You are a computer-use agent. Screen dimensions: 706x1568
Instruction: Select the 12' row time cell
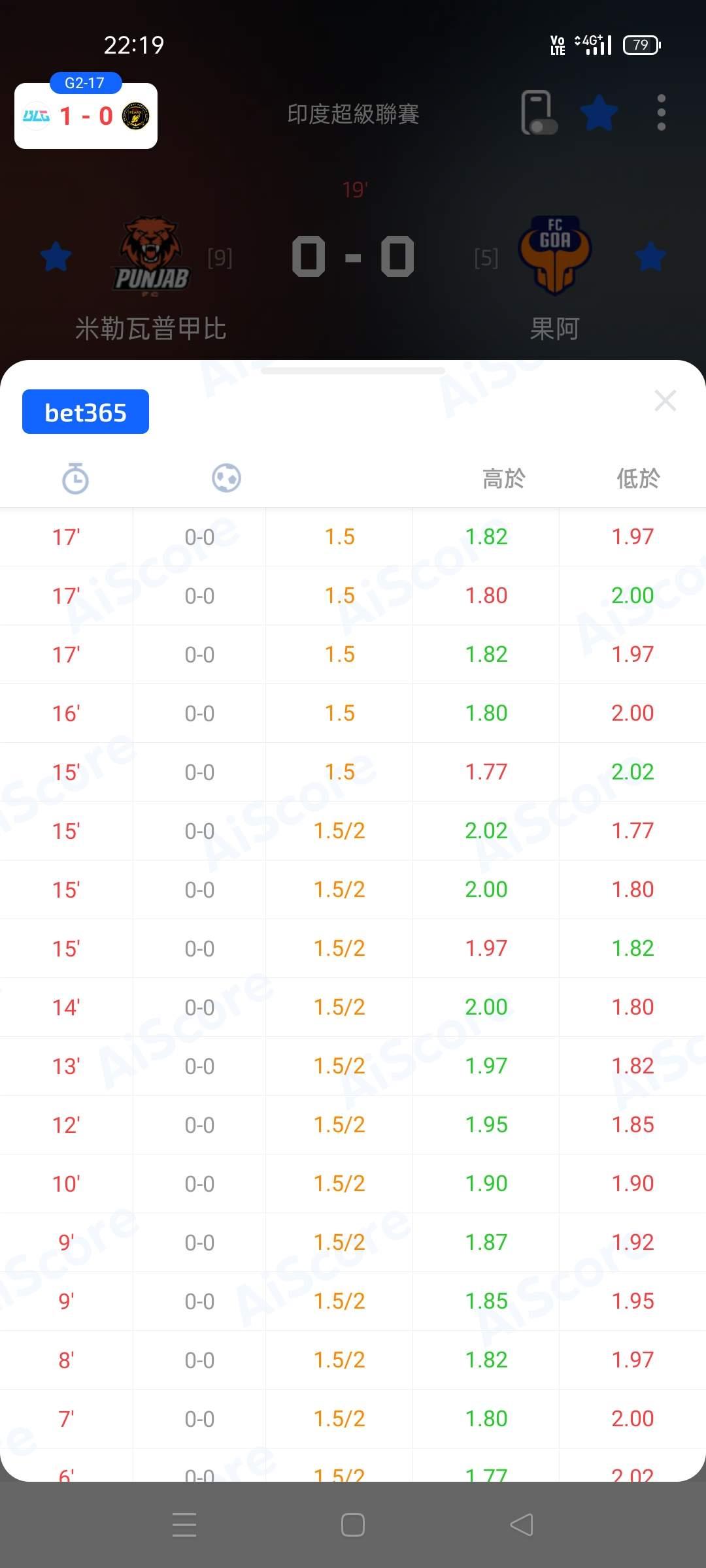66,1124
